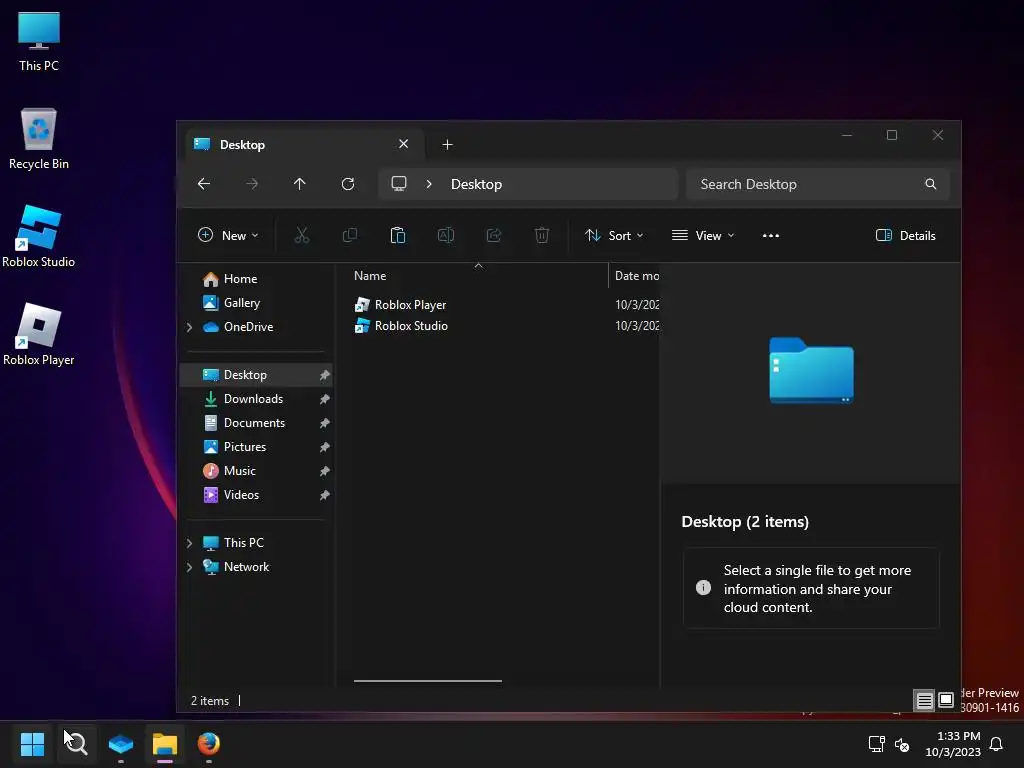1024x768 pixels.
Task: Open the Sort dropdown
Action: [x=614, y=236]
